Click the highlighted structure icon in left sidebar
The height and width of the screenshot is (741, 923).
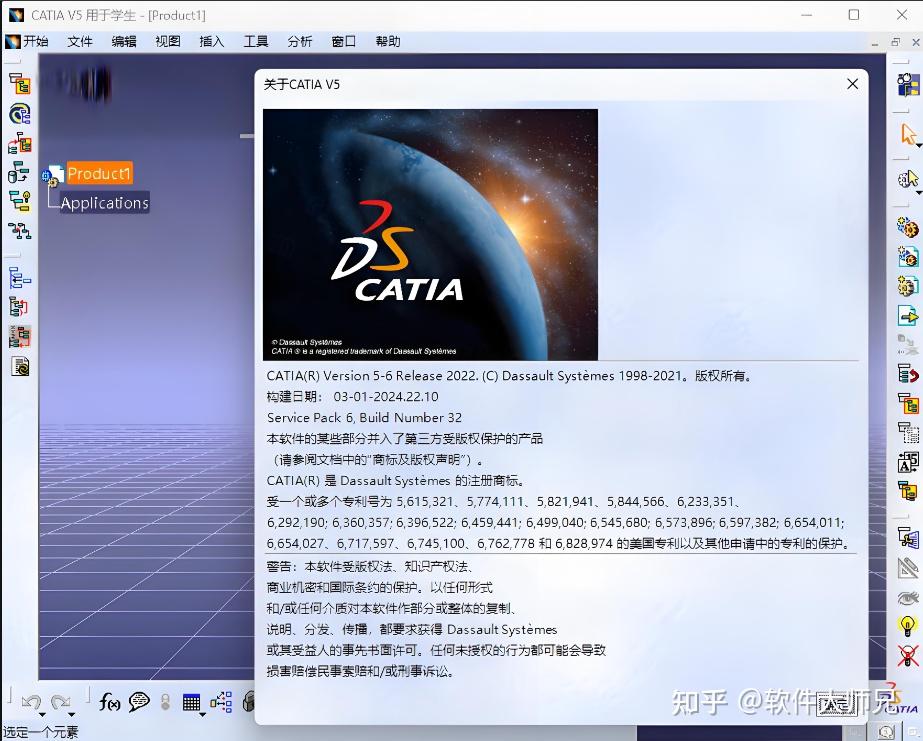coord(21,81)
